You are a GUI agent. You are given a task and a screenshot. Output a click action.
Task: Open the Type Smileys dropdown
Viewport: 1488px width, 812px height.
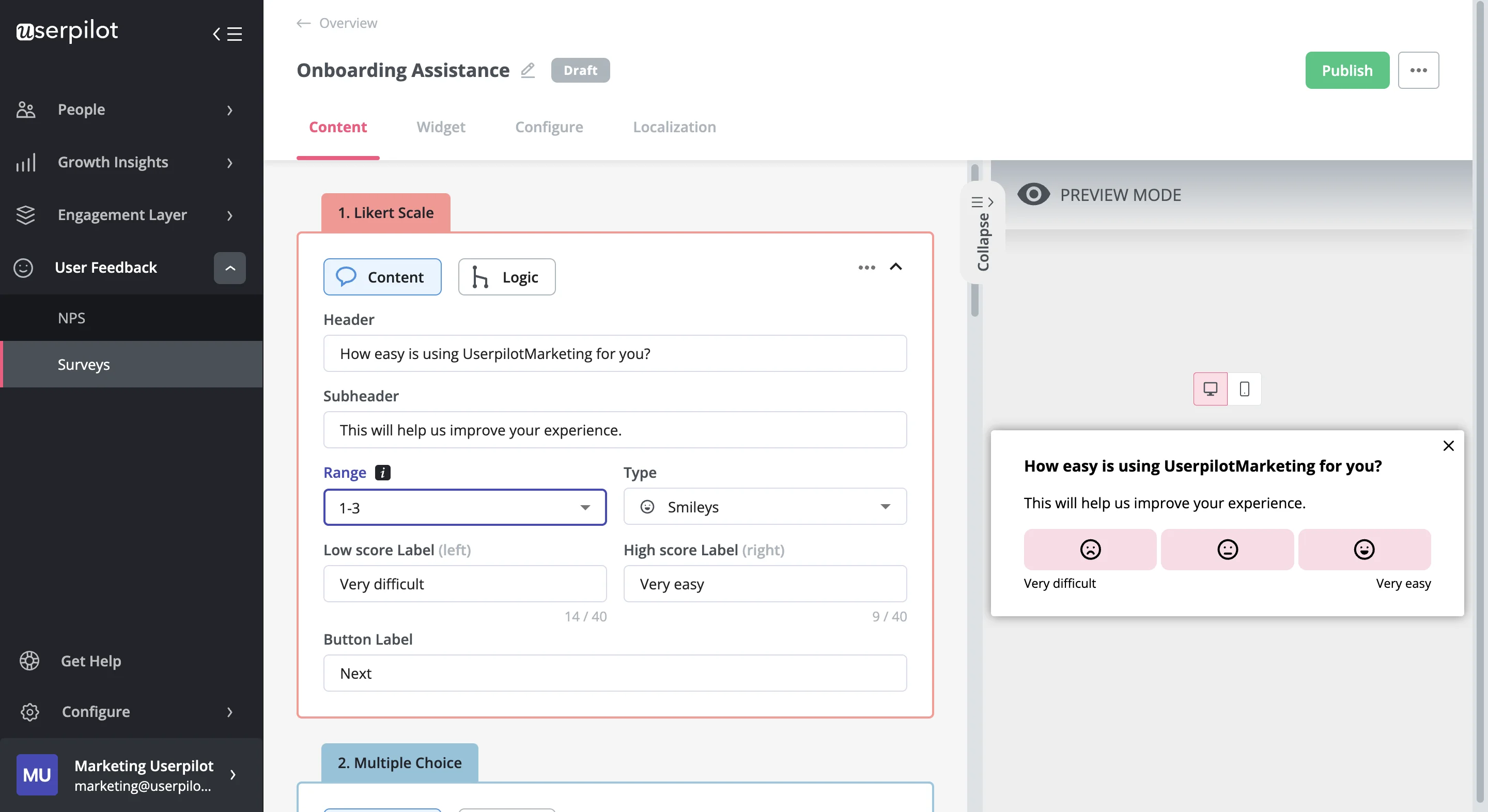(x=765, y=507)
